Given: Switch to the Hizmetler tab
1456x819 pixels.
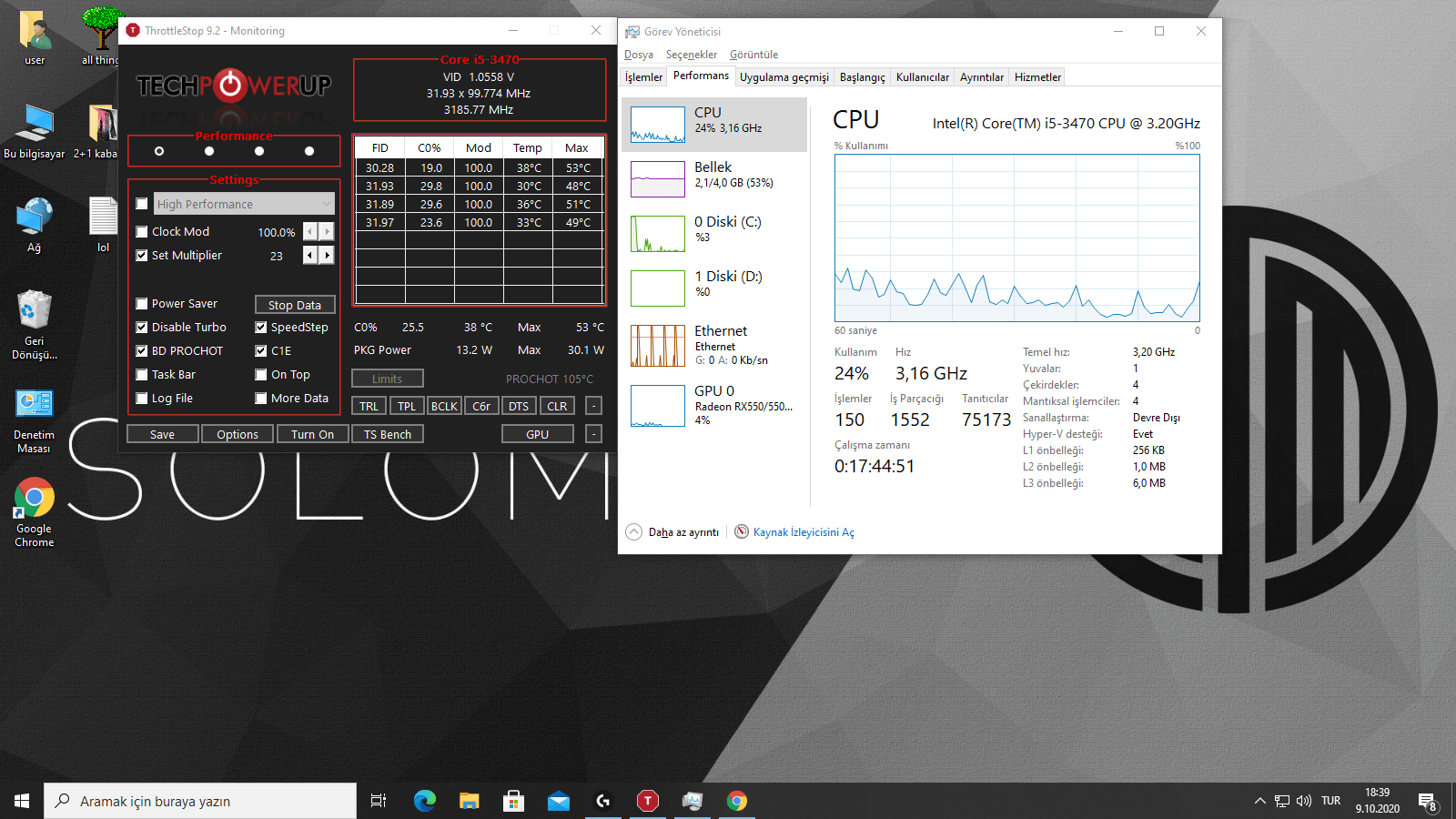Looking at the screenshot, I should click(1037, 77).
